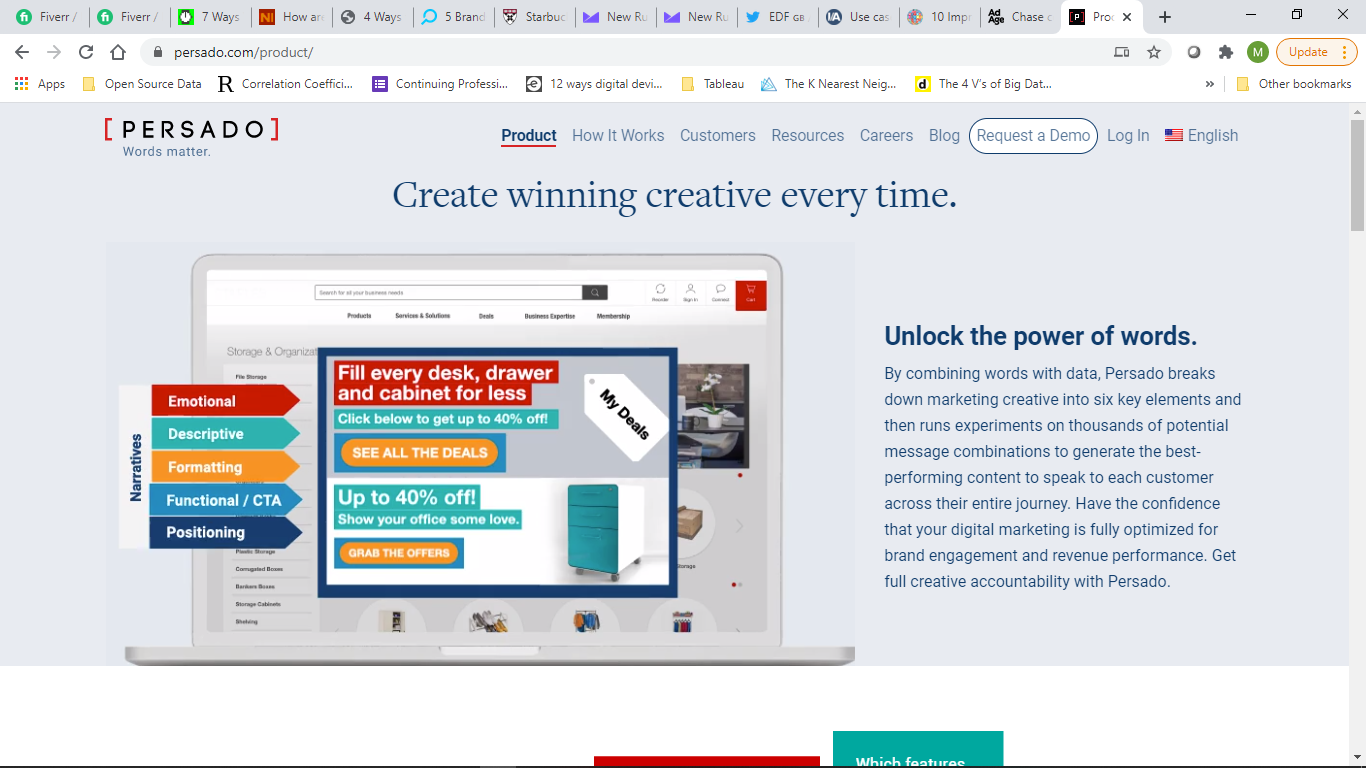
Task: Open the Resources menu
Action: 808,135
